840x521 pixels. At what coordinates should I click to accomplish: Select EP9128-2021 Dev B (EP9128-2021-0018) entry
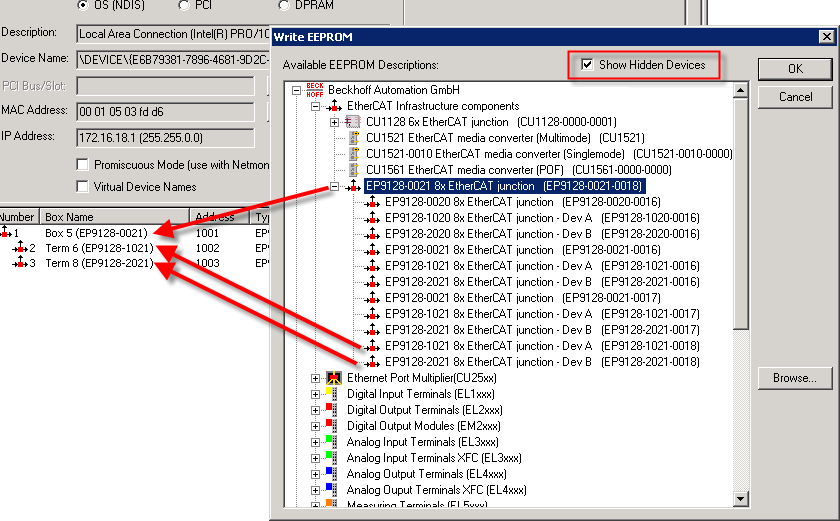(542, 363)
